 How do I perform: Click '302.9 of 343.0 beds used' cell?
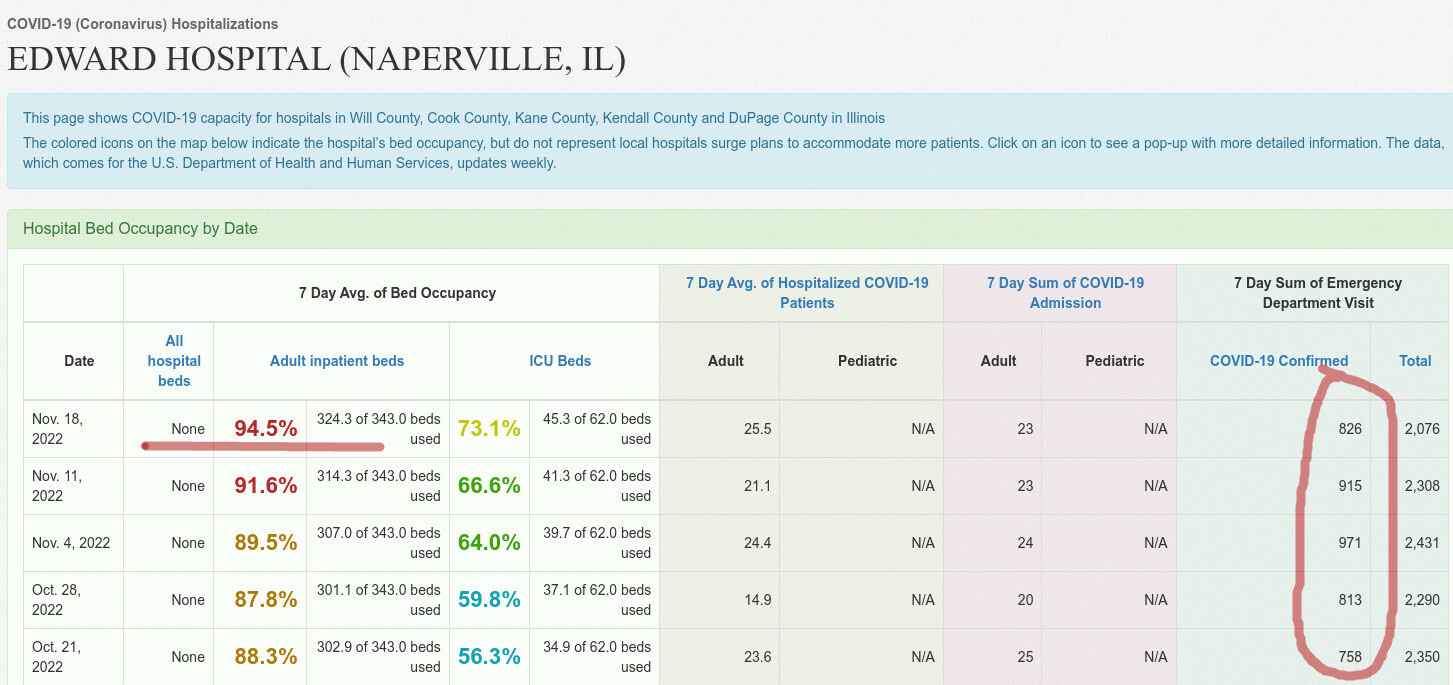(x=378, y=657)
